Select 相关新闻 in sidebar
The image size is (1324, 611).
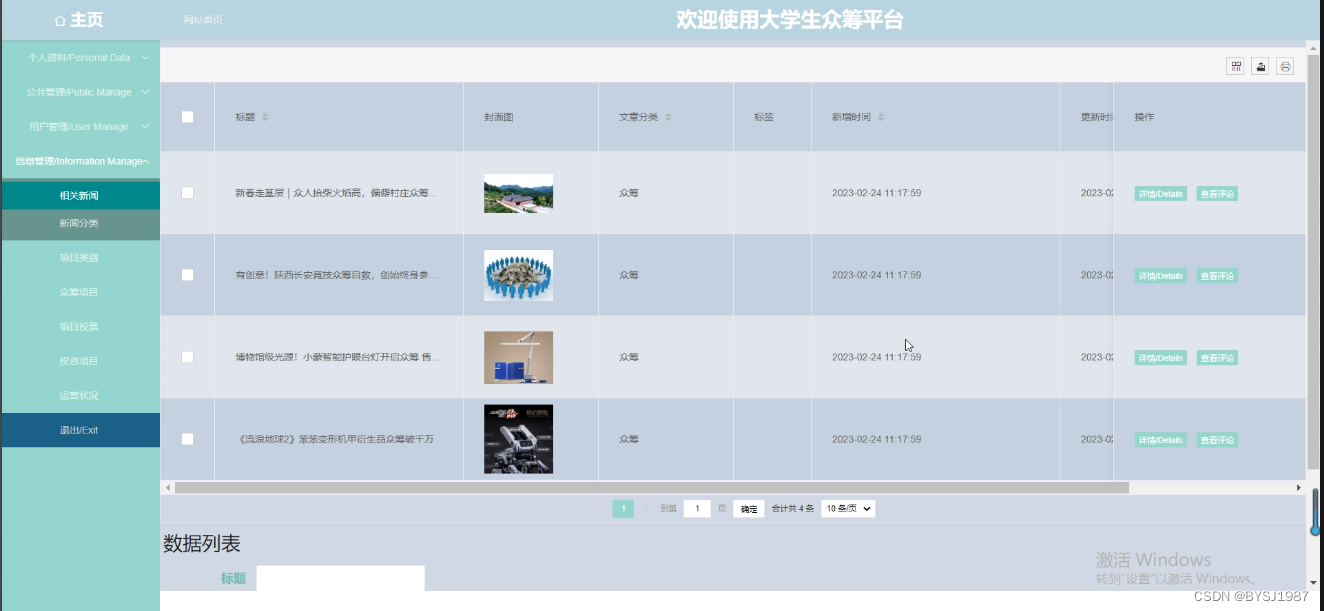(80, 196)
